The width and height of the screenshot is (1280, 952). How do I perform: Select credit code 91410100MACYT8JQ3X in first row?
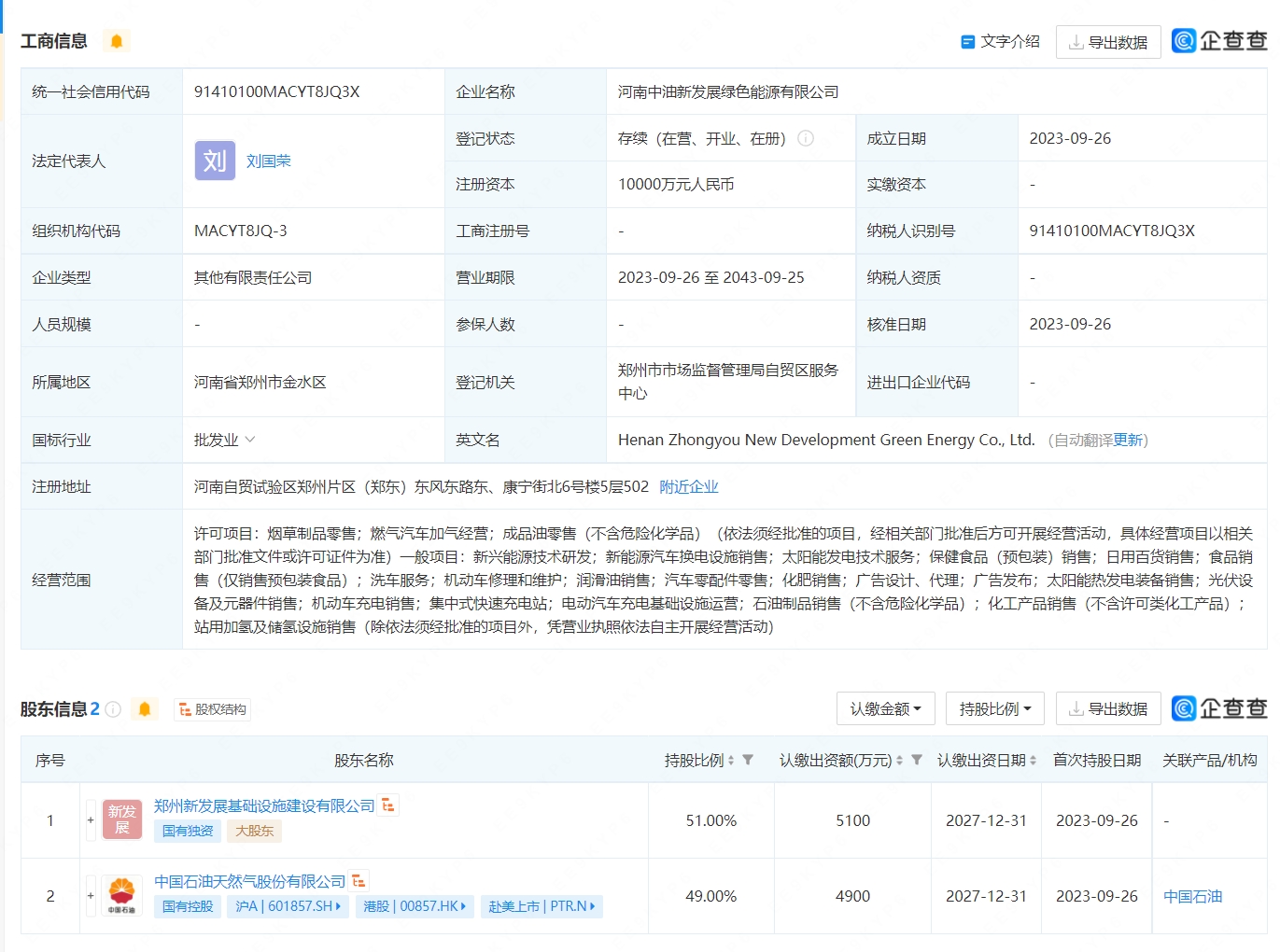pyautogui.click(x=277, y=91)
